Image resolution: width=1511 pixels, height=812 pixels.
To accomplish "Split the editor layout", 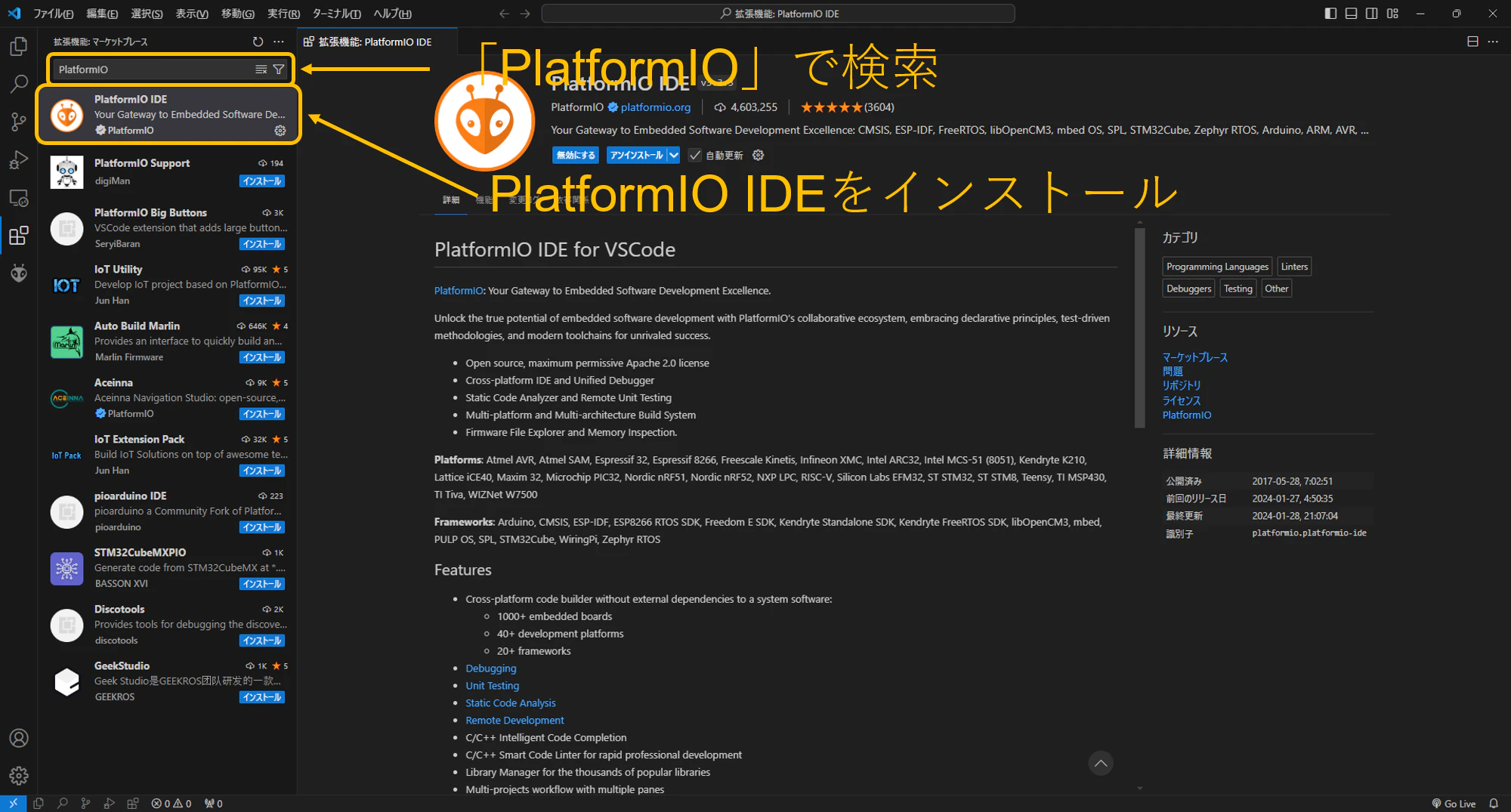I will click(1472, 42).
